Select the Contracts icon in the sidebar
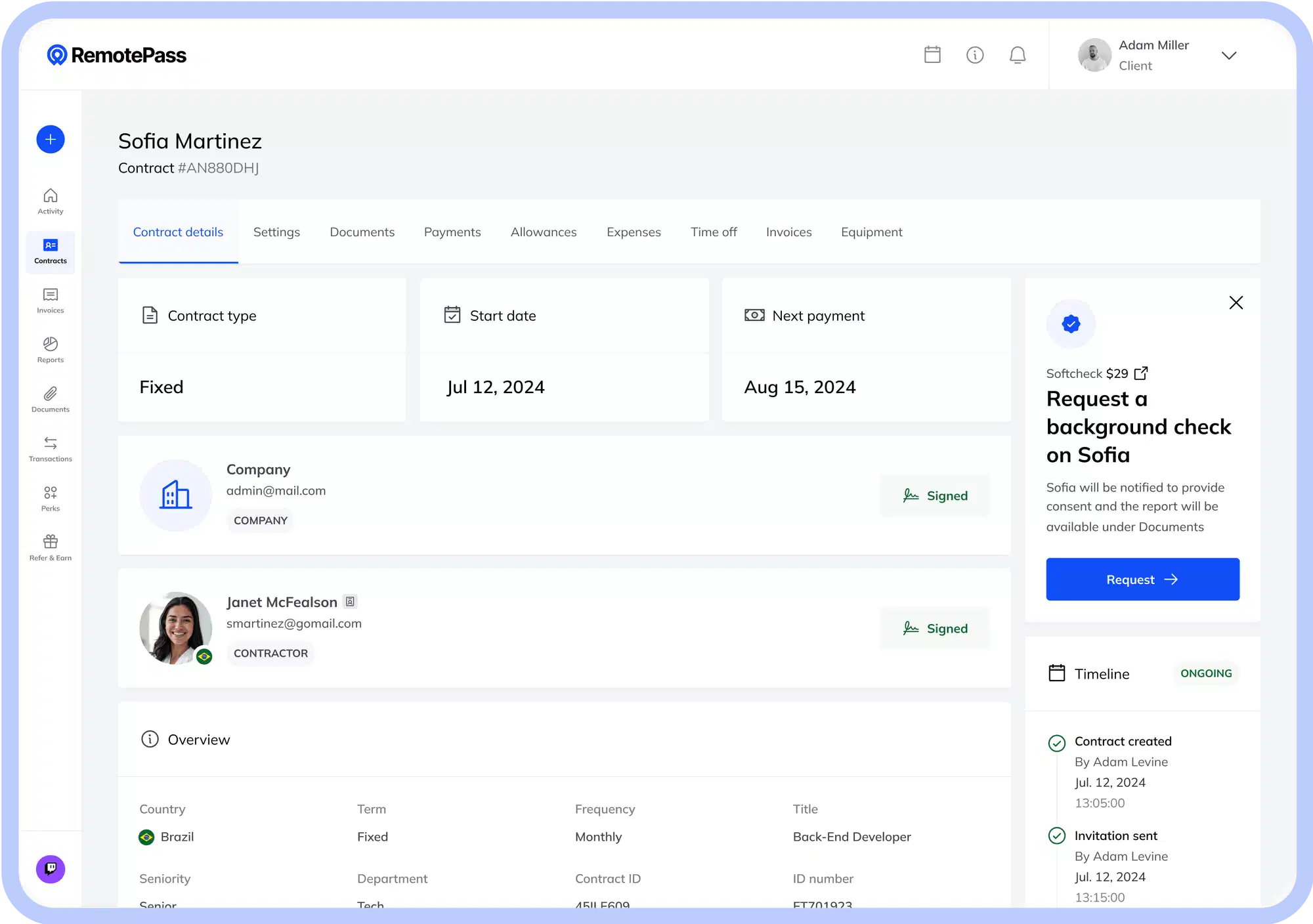Screen dimensions: 1313x924 (x=50, y=251)
